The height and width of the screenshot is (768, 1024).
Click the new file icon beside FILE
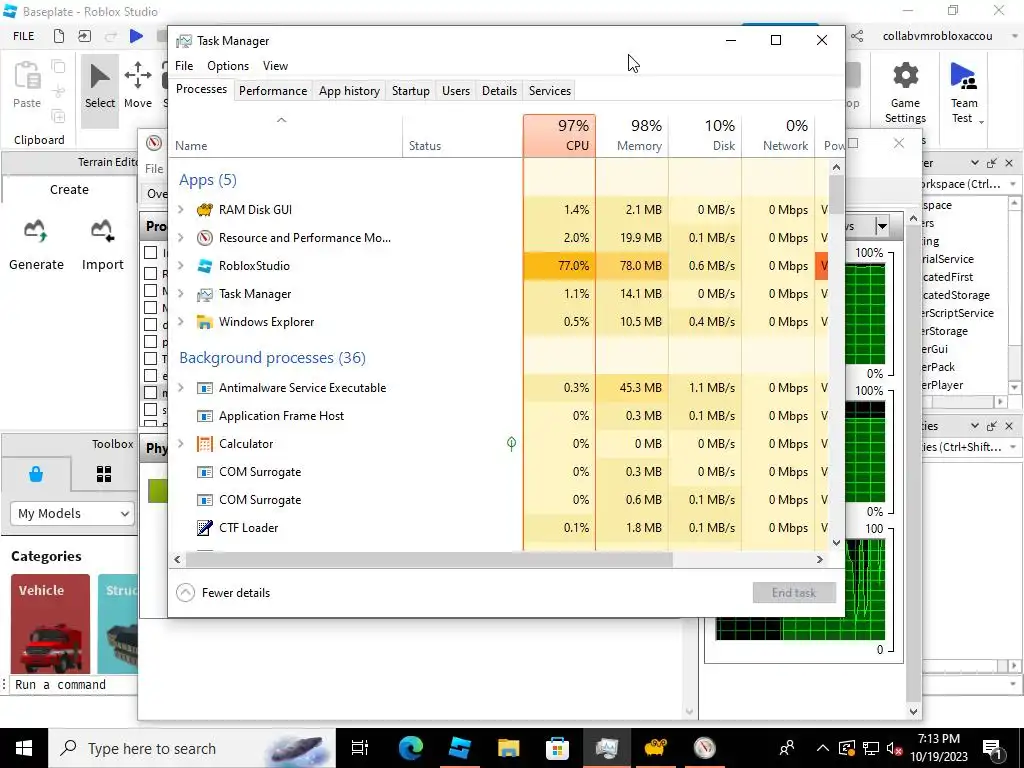tap(59, 36)
